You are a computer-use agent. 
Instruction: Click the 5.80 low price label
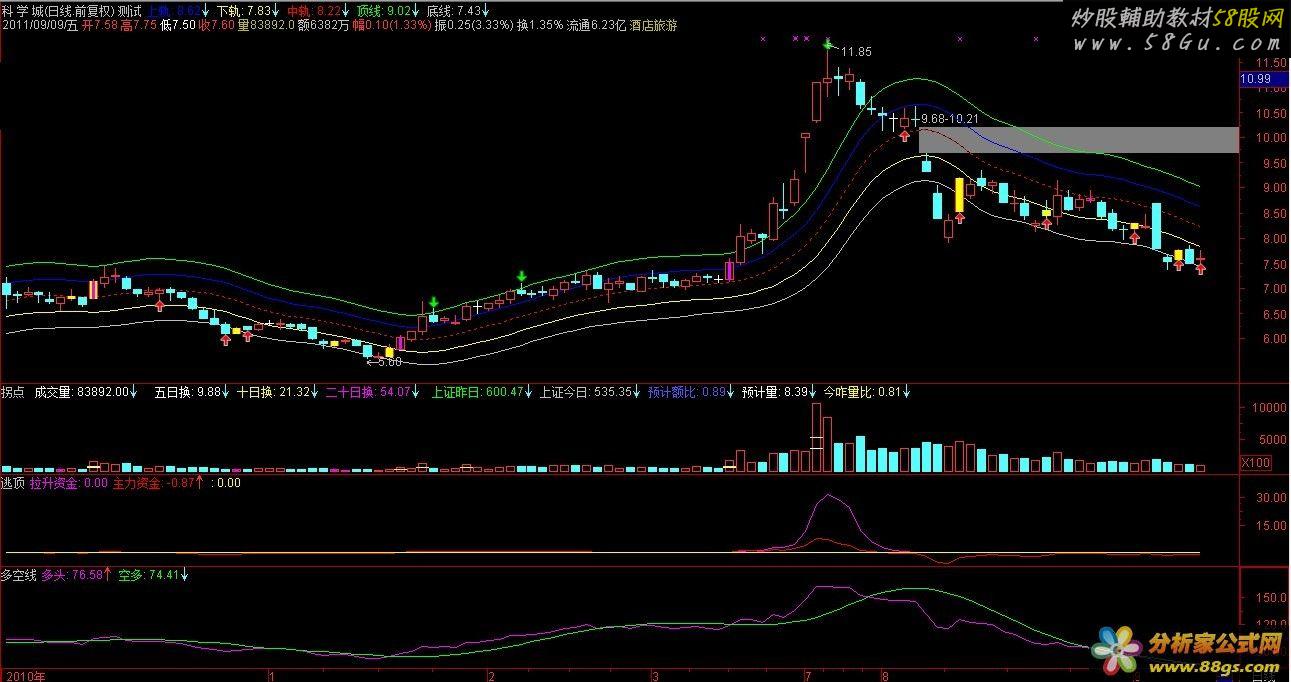coord(389,362)
